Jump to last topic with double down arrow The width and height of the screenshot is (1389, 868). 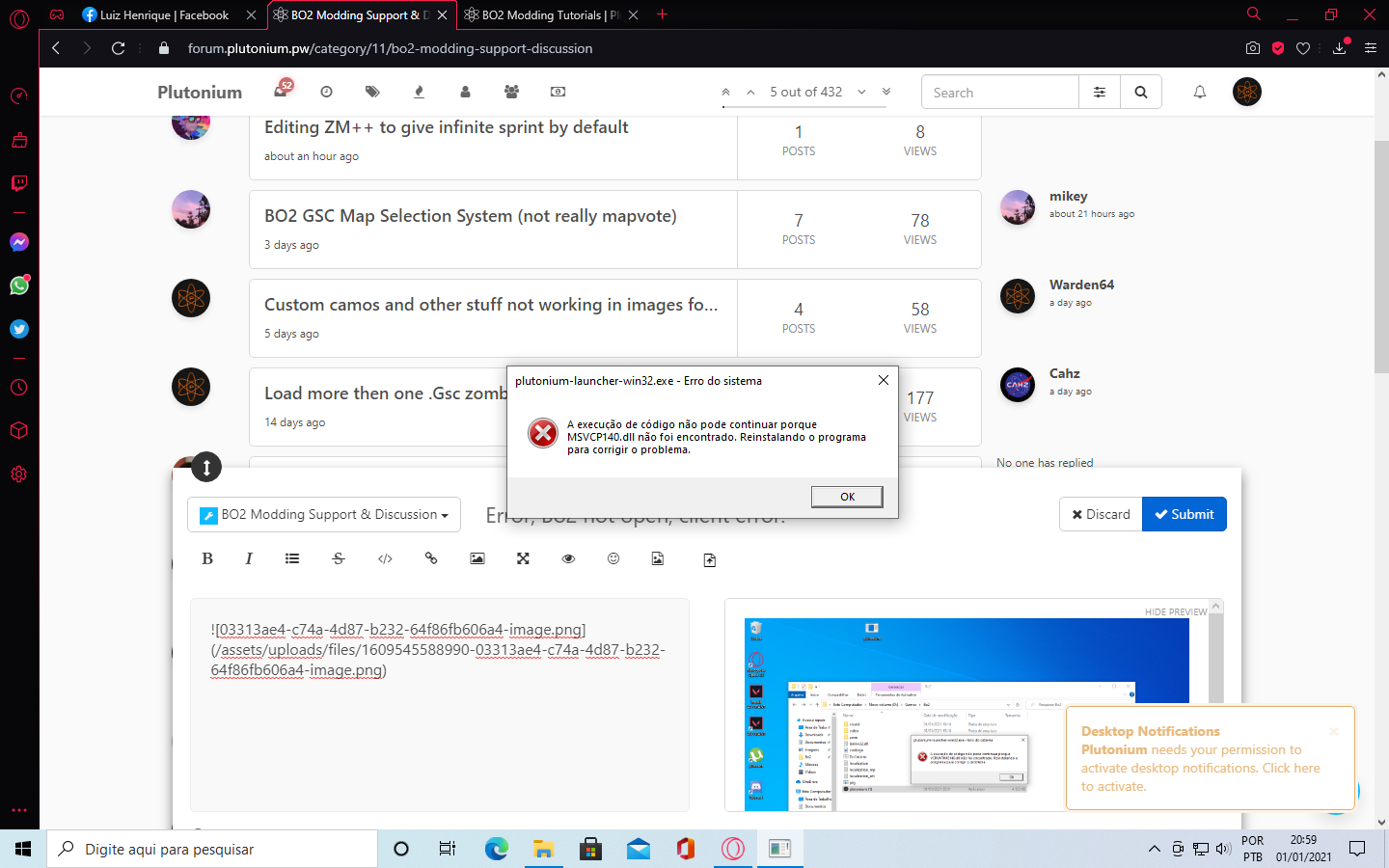click(x=886, y=92)
